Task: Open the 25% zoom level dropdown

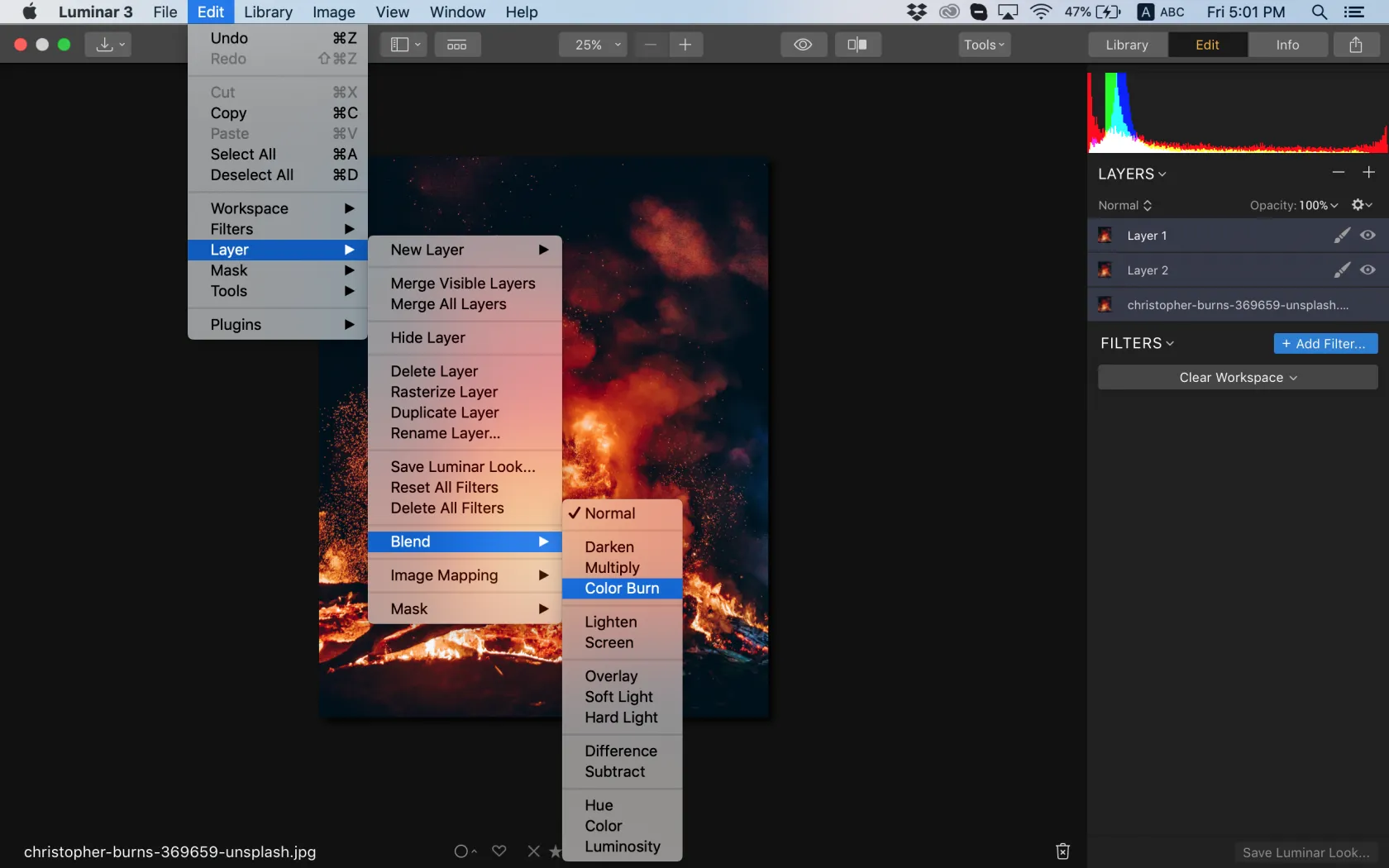Action: click(x=593, y=45)
